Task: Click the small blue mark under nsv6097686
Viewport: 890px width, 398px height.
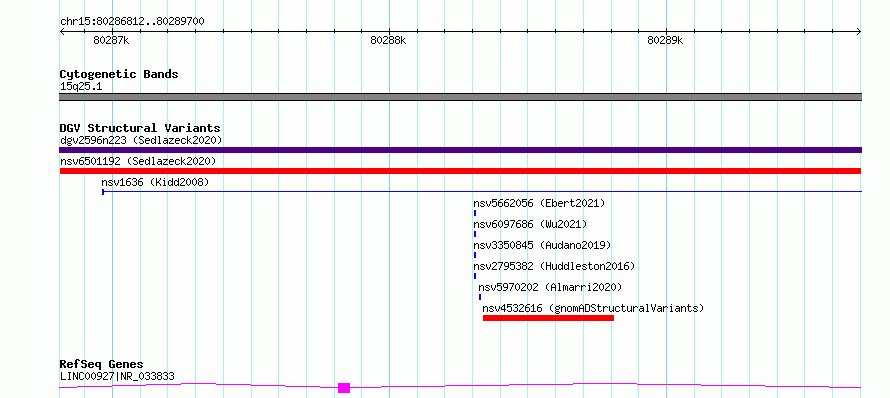Action: coord(475,234)
